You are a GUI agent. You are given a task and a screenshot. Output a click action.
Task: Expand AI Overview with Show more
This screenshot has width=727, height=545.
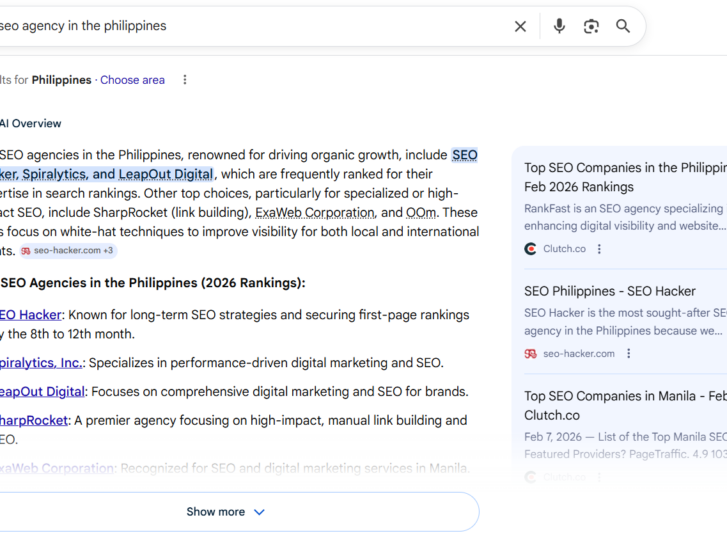pos(216,512)
